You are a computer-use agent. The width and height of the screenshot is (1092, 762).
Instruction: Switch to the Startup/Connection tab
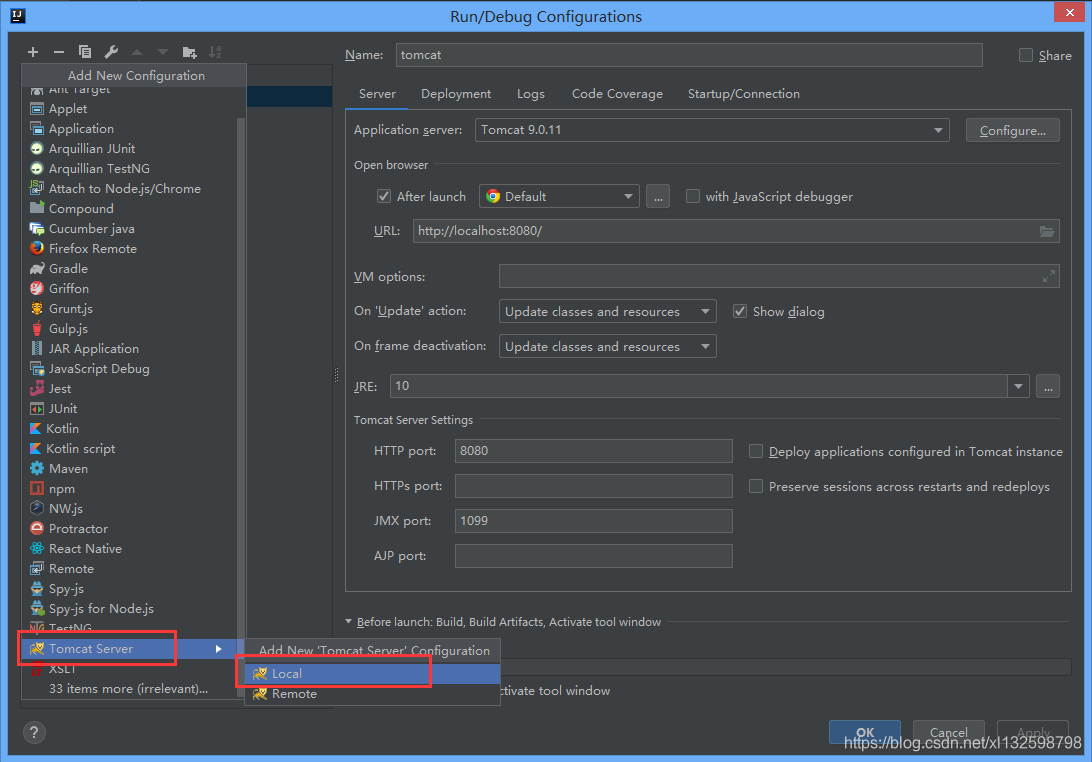pos(744,94)
